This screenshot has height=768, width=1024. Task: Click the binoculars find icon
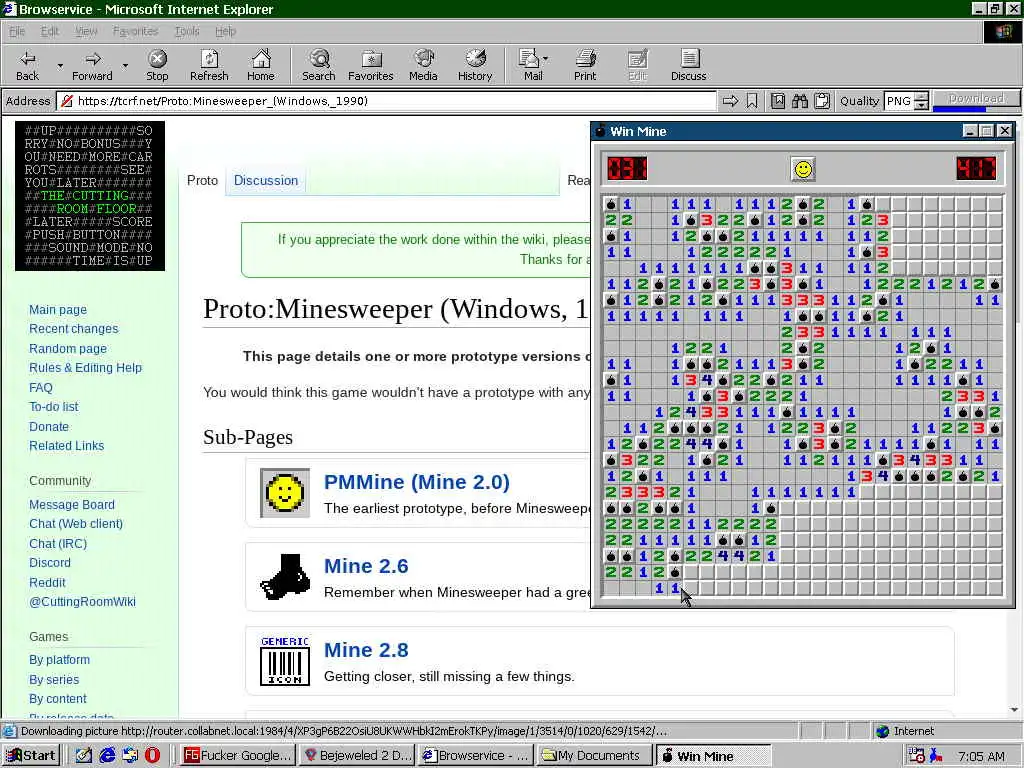(x=800, y=101)
